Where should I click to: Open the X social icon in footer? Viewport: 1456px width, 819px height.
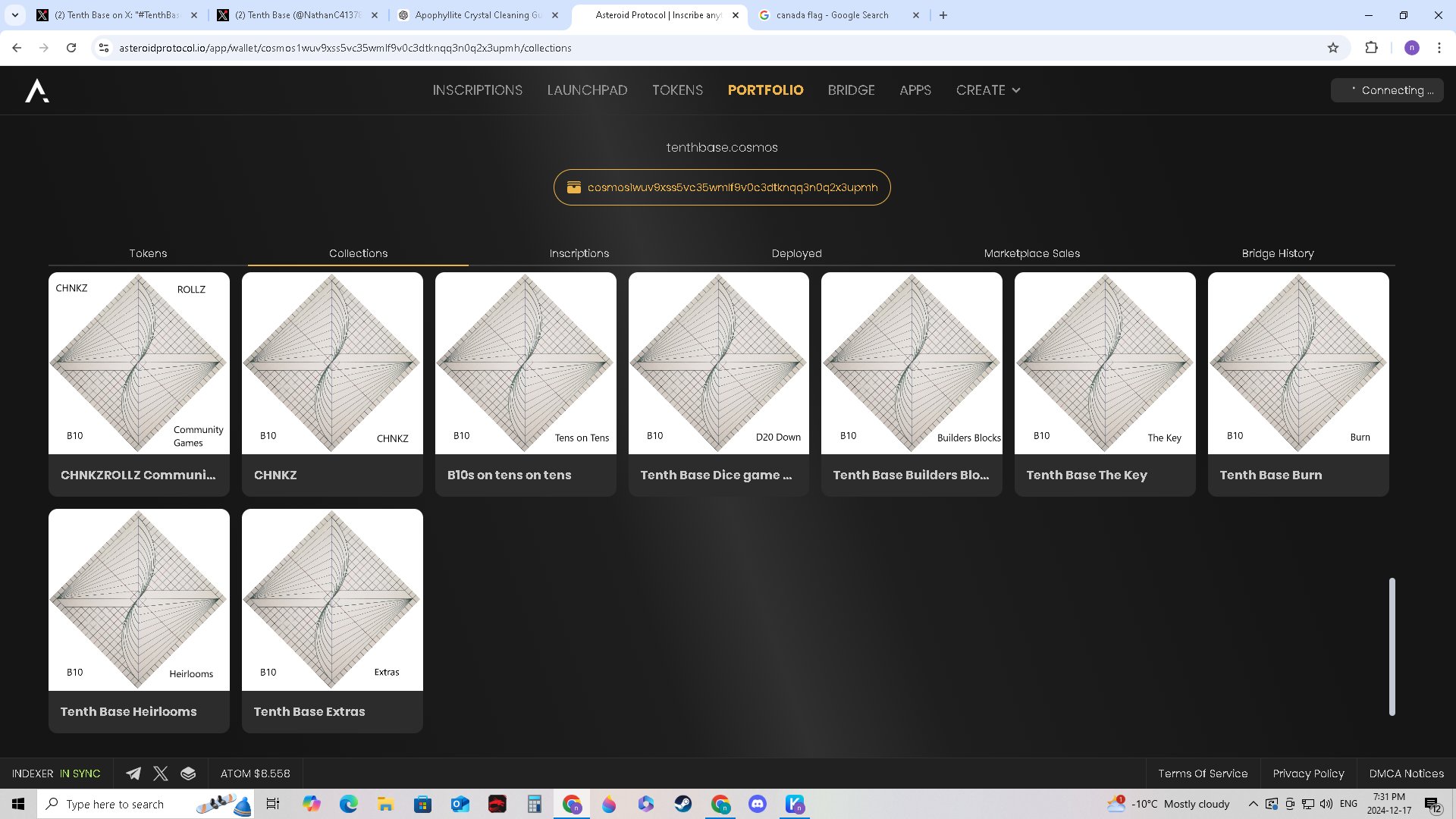161,773
